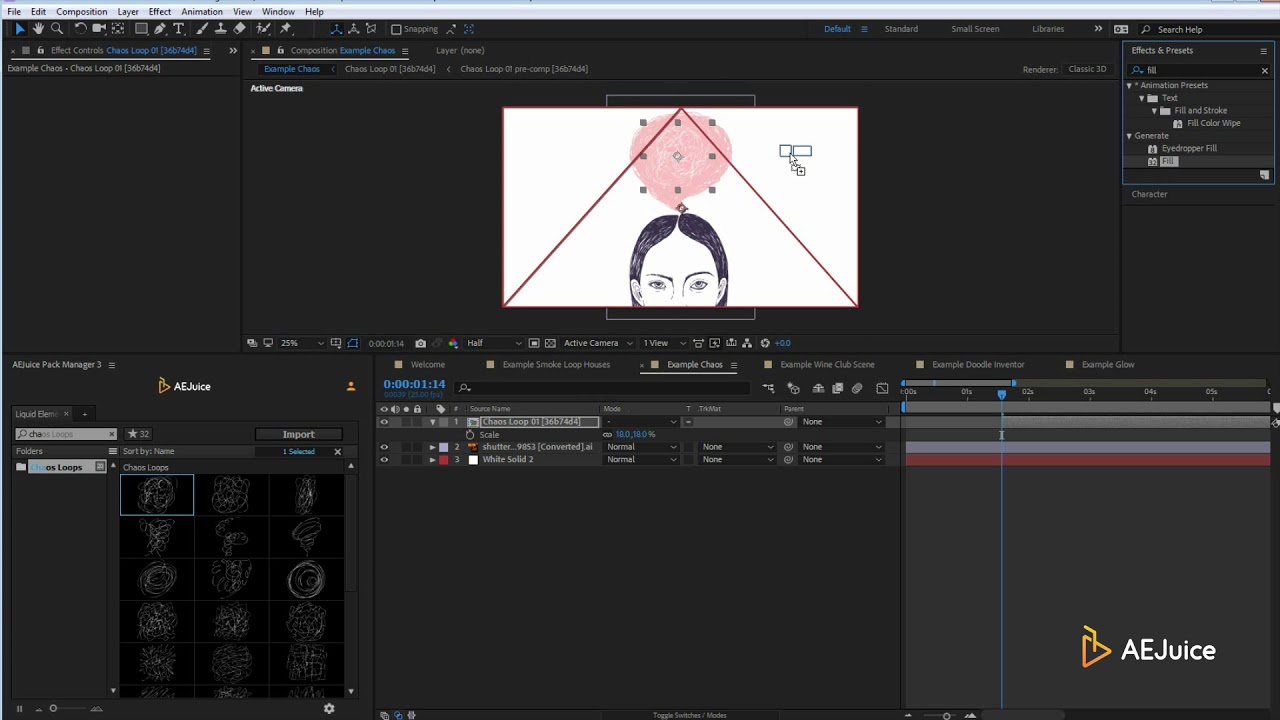Hide the White Solid 2 layer
Viewport: 1280px width, 720px height.
[x=384, y=460]
